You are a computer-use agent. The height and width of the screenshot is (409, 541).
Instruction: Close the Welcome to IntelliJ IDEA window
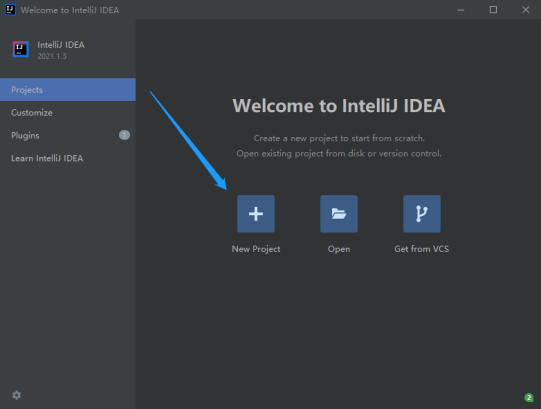click(525, 10)
